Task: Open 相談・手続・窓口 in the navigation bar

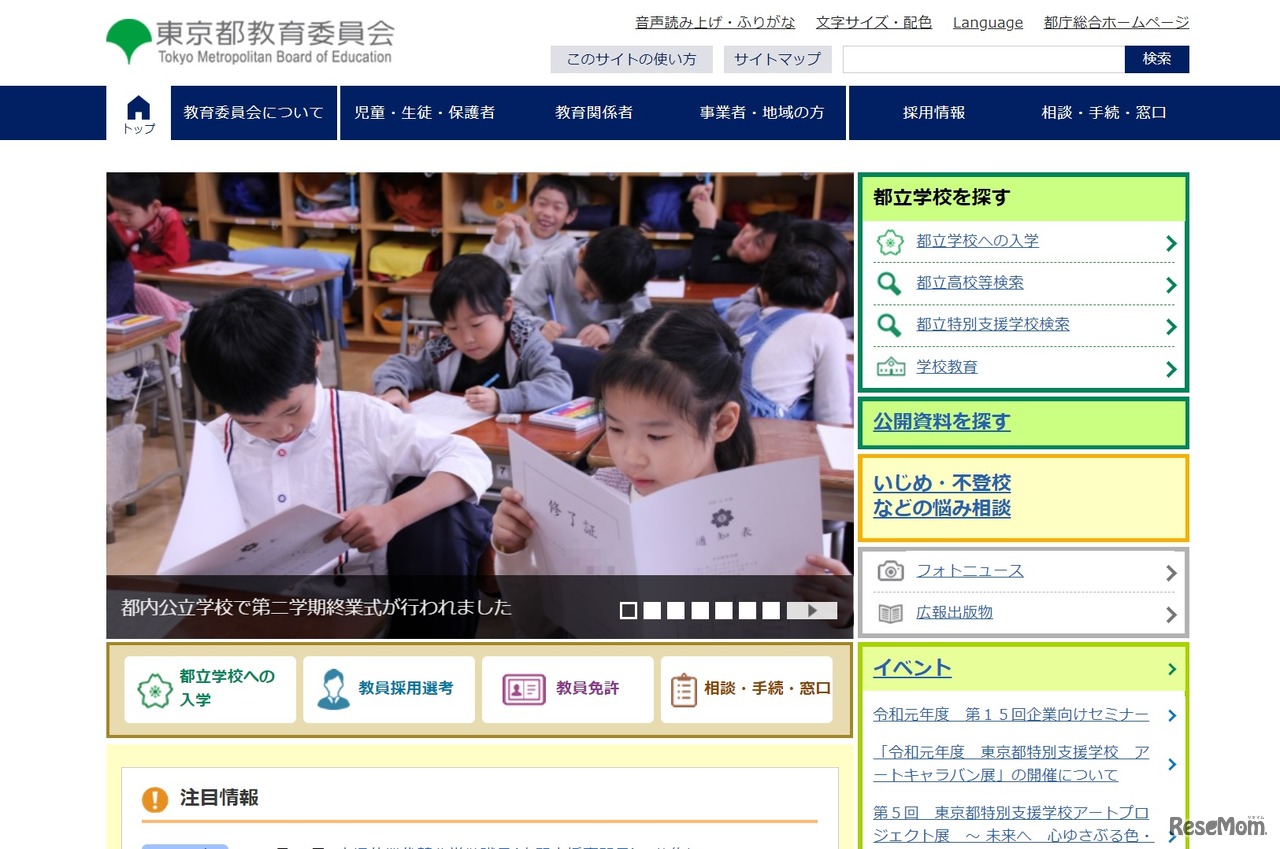Action: coord(1104,113)
